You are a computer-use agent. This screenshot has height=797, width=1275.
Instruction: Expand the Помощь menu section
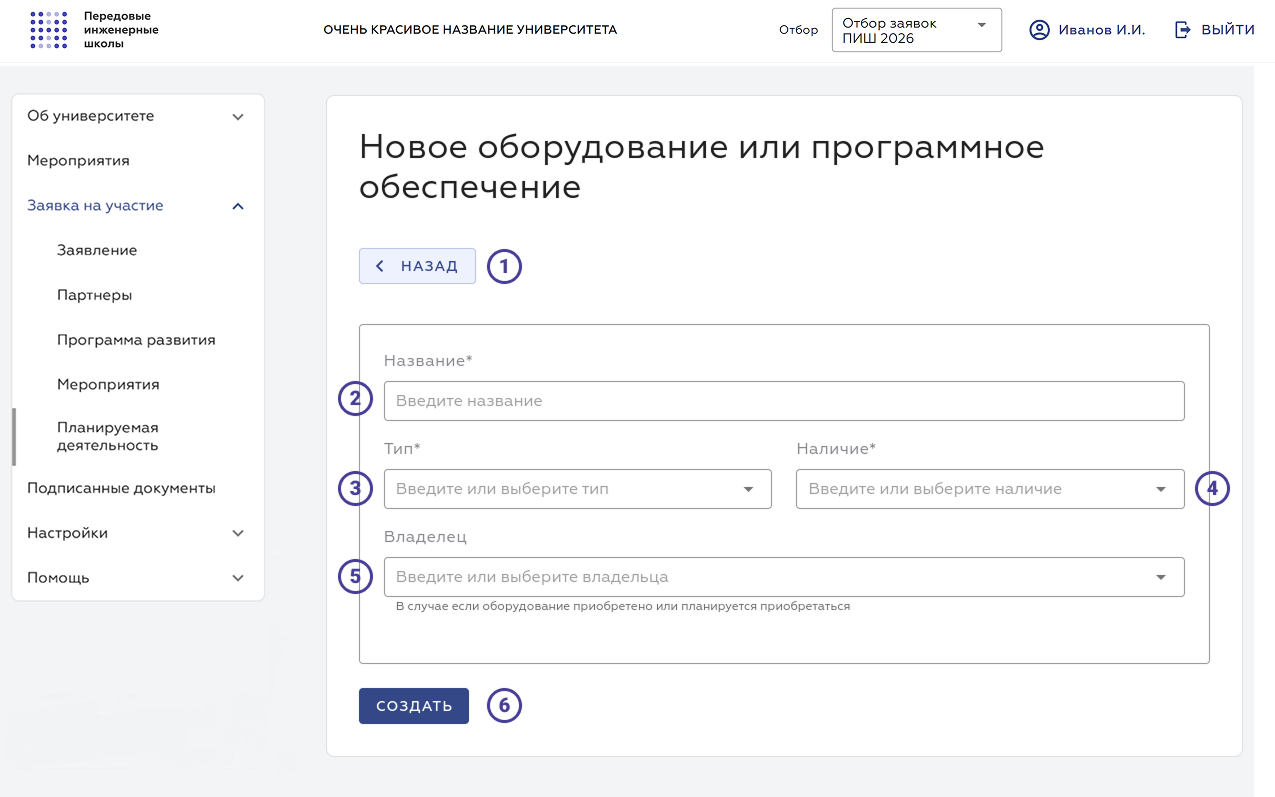click(x=138, y=578)
